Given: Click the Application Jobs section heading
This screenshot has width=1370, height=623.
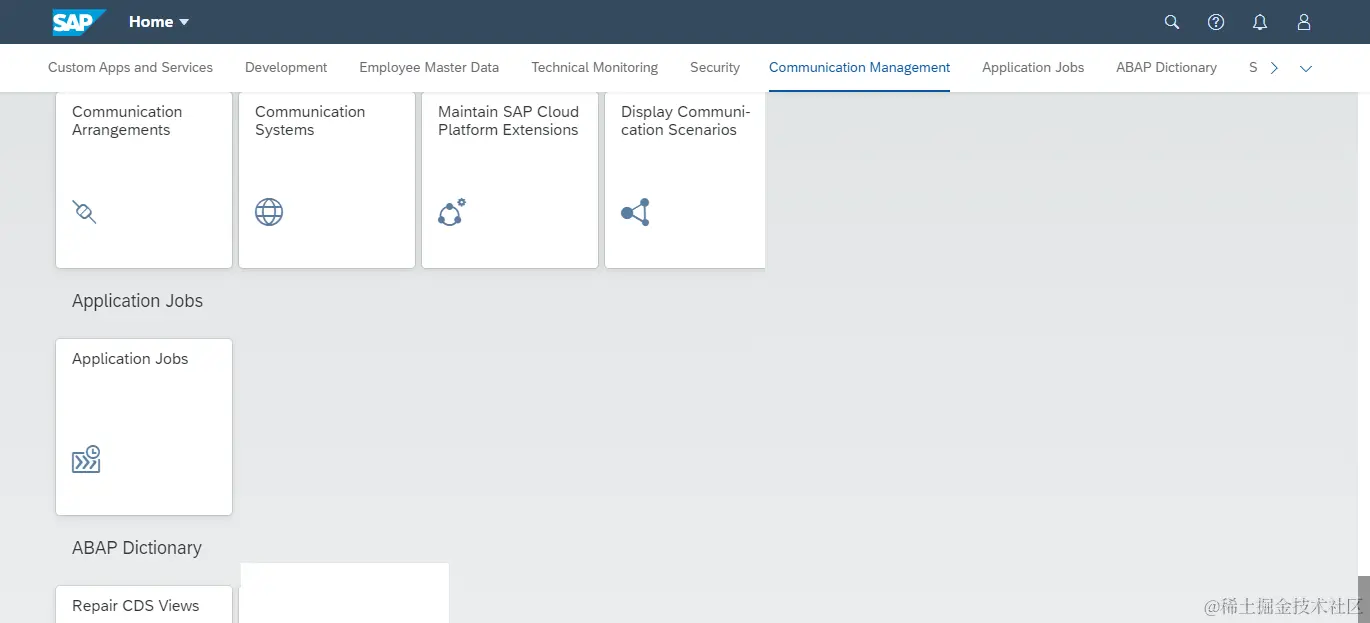Looking at the screenshot, I should coord(137,301).
